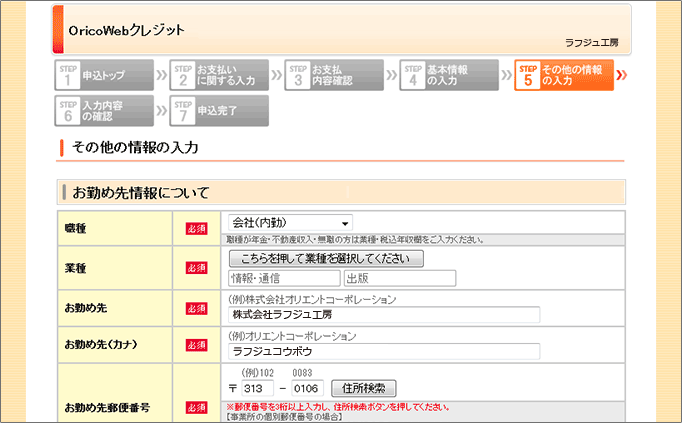Click the 住所検索 button
Image resolution: width=682 pixels, height=423 pixels.
click(x=364, y=388)
